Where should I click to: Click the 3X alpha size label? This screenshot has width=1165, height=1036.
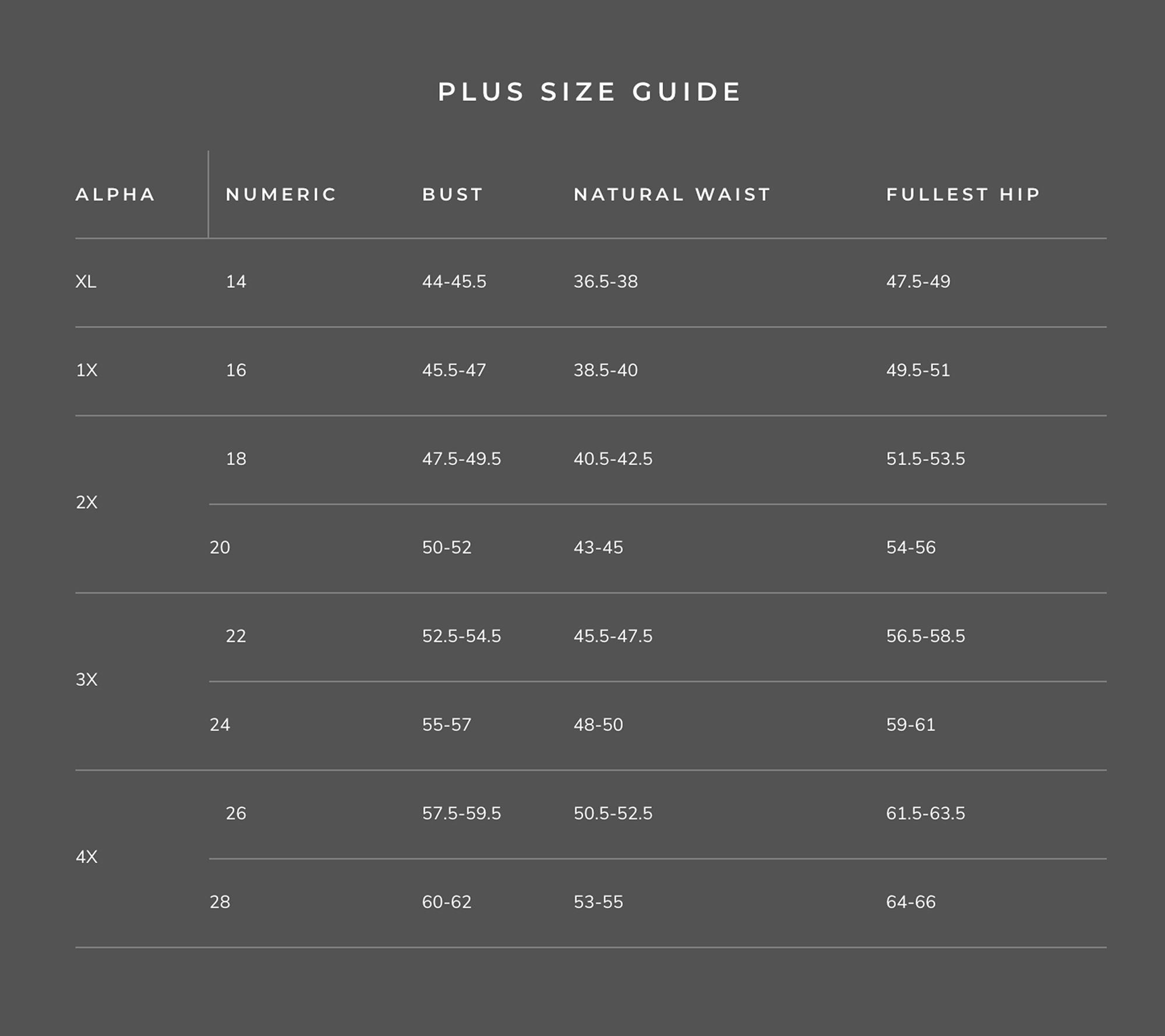coord(86,679)
